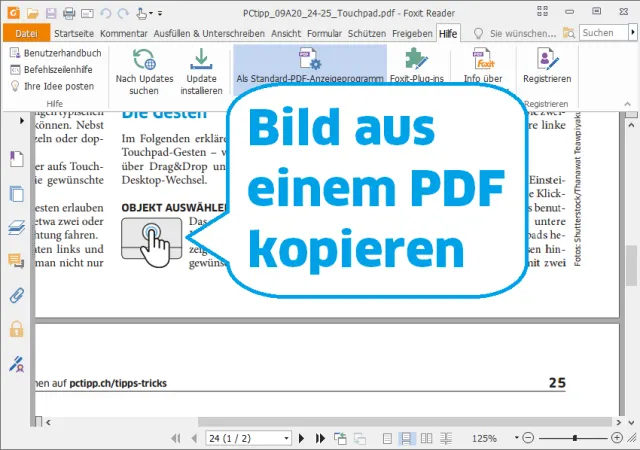640x450 pixels.
Task: Select the hand touch mode icon
Action: [x=142, y=13]
